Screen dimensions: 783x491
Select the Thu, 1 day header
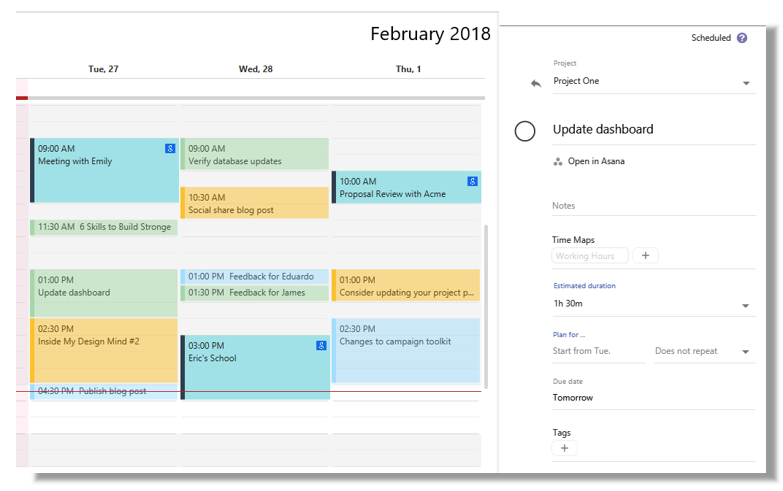pos(408,69)
